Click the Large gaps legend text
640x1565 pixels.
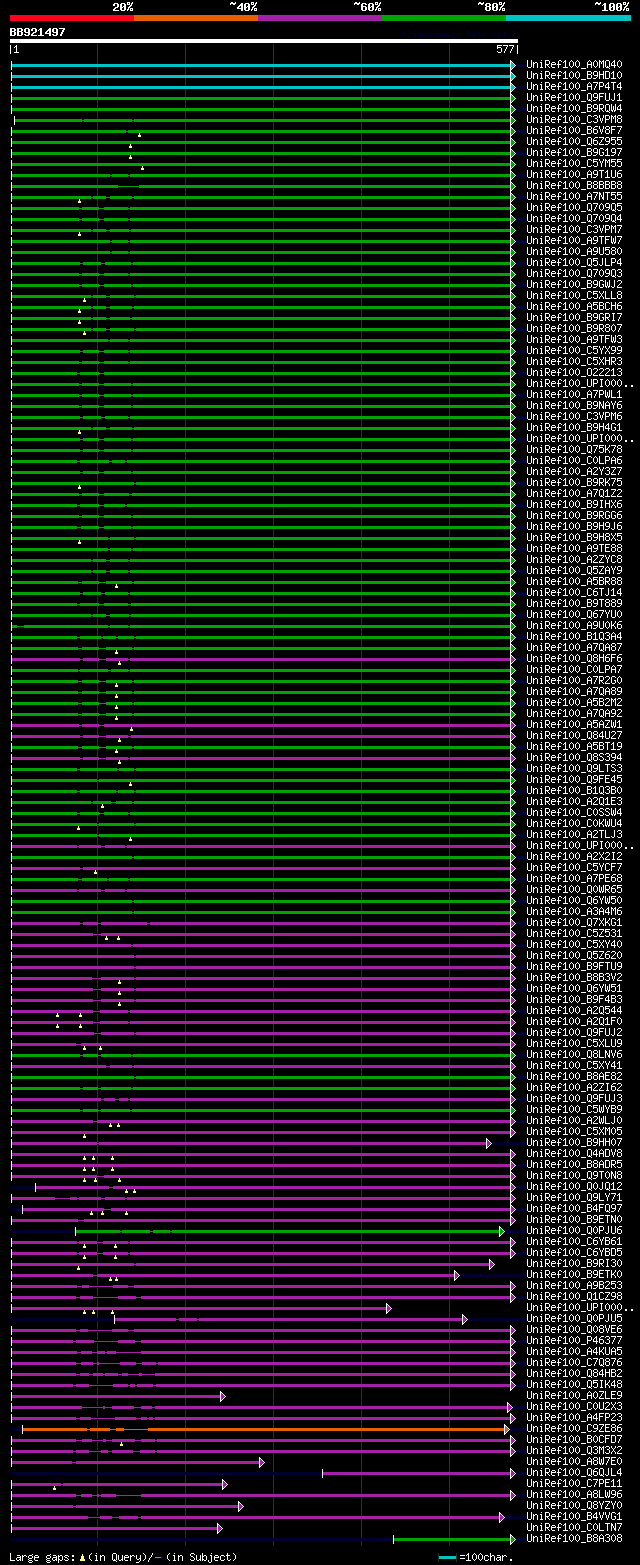pos(123,1557)
